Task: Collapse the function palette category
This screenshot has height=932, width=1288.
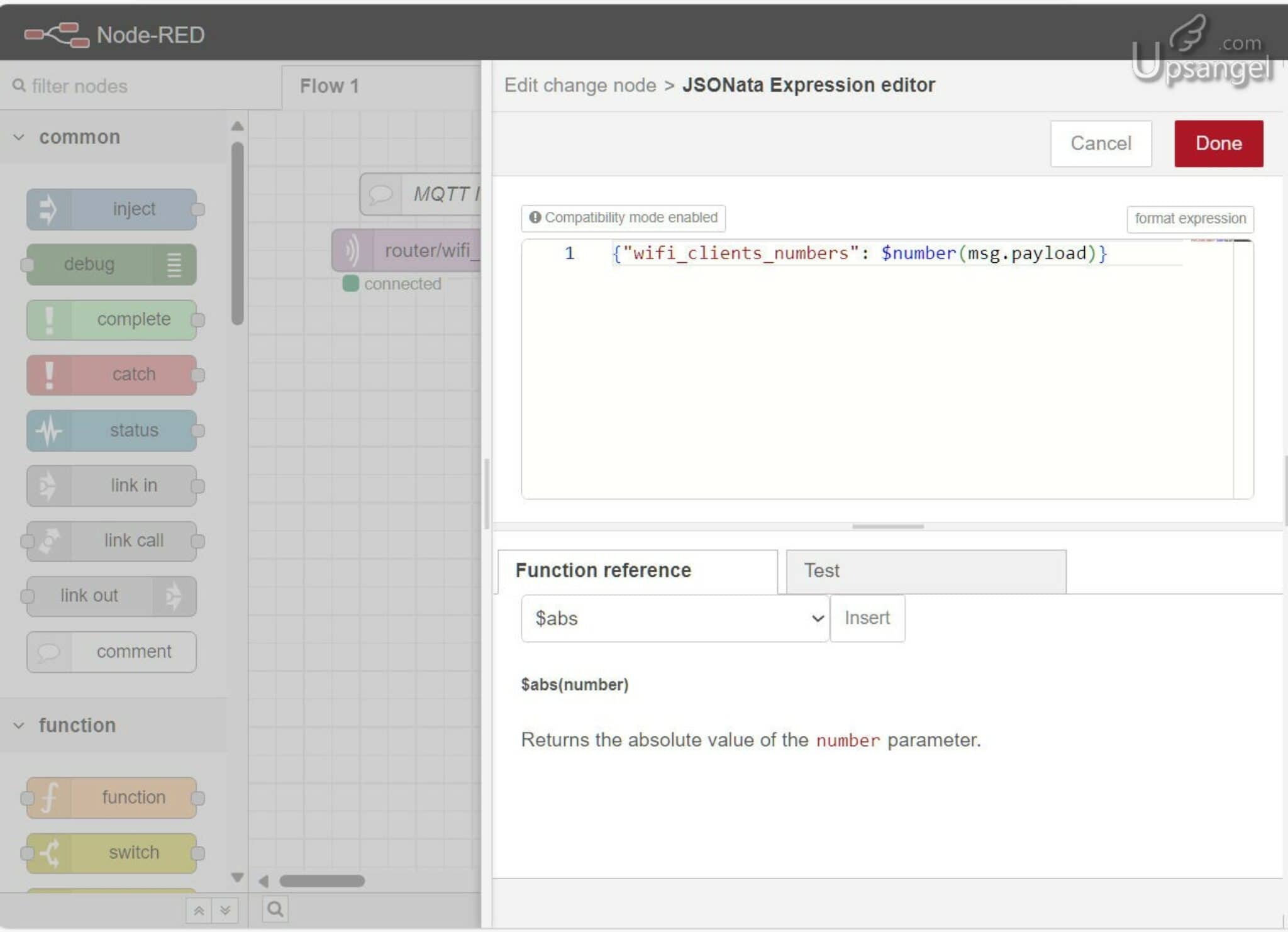Action: point(19,724)
